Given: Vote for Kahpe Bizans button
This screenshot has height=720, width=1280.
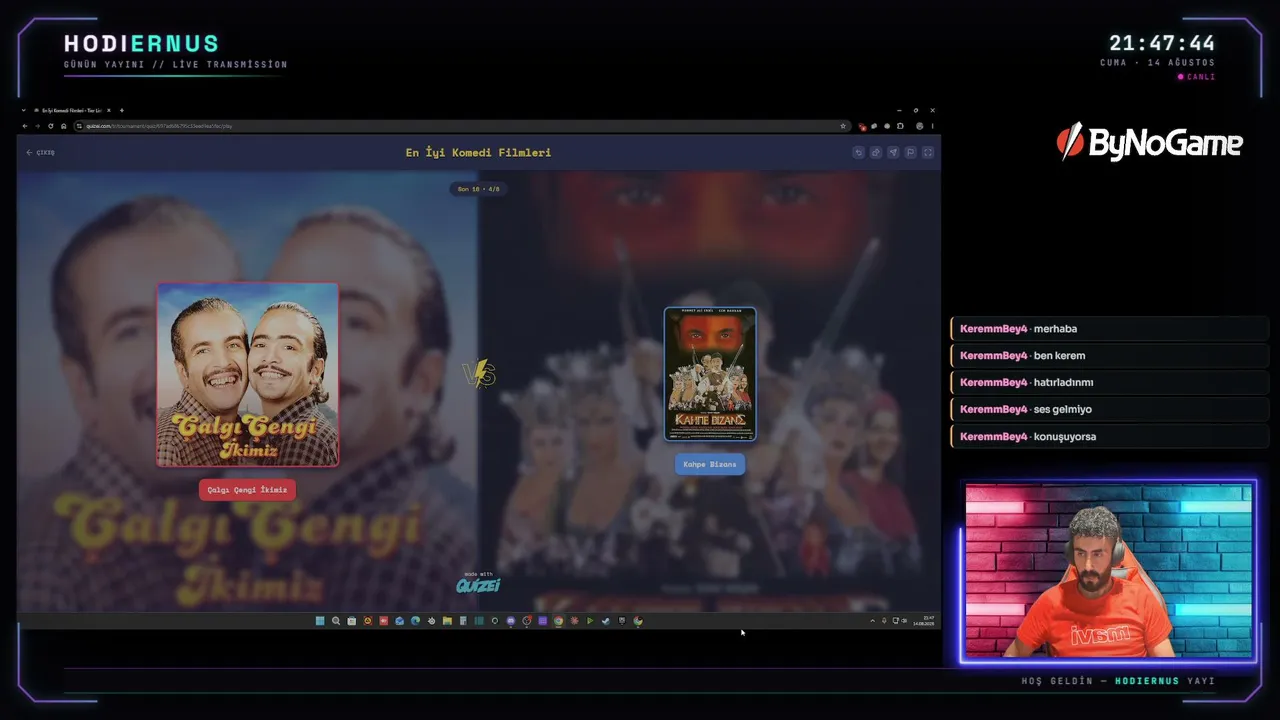Looking at the screenshot, I should tap(710, 464).
